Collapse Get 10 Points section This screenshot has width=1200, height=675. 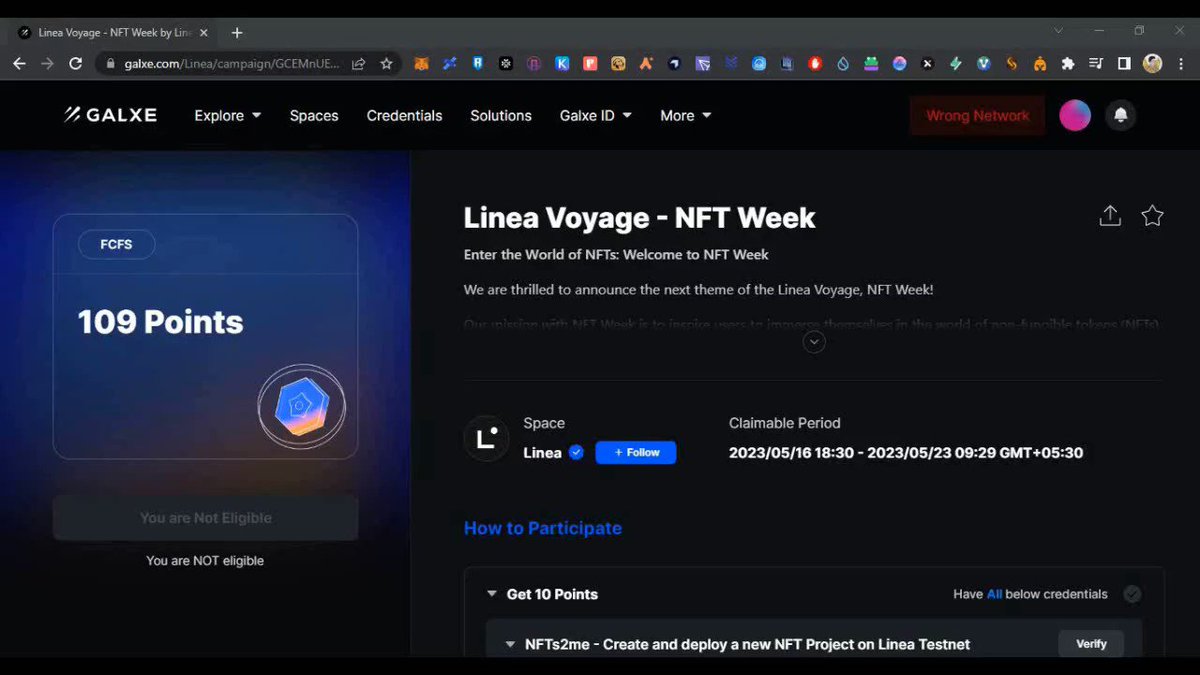(491, 594)
